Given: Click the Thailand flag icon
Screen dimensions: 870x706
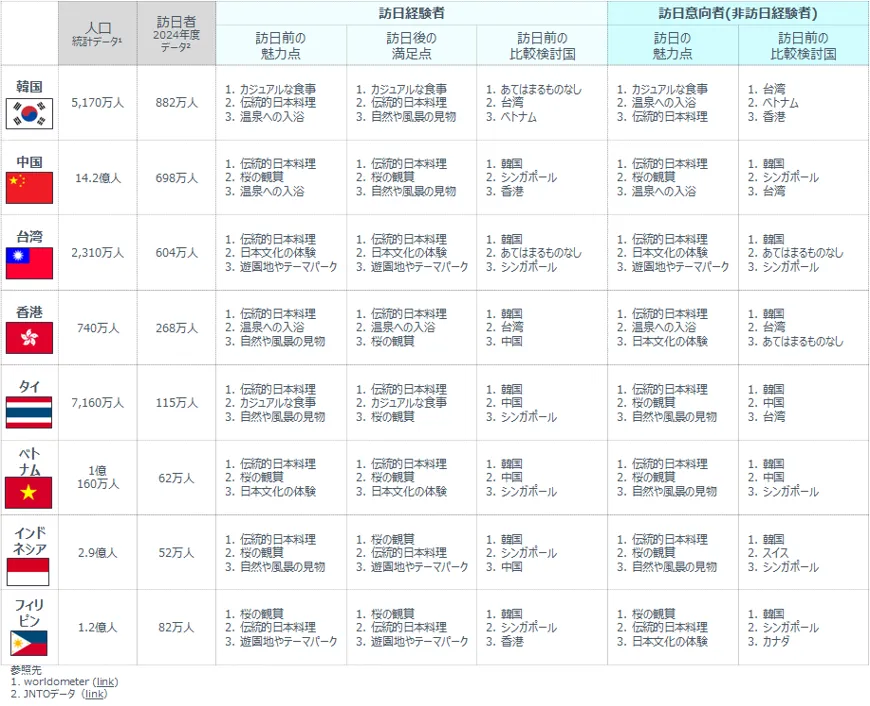Looking at the screenshot, I should tap(29, 412).
